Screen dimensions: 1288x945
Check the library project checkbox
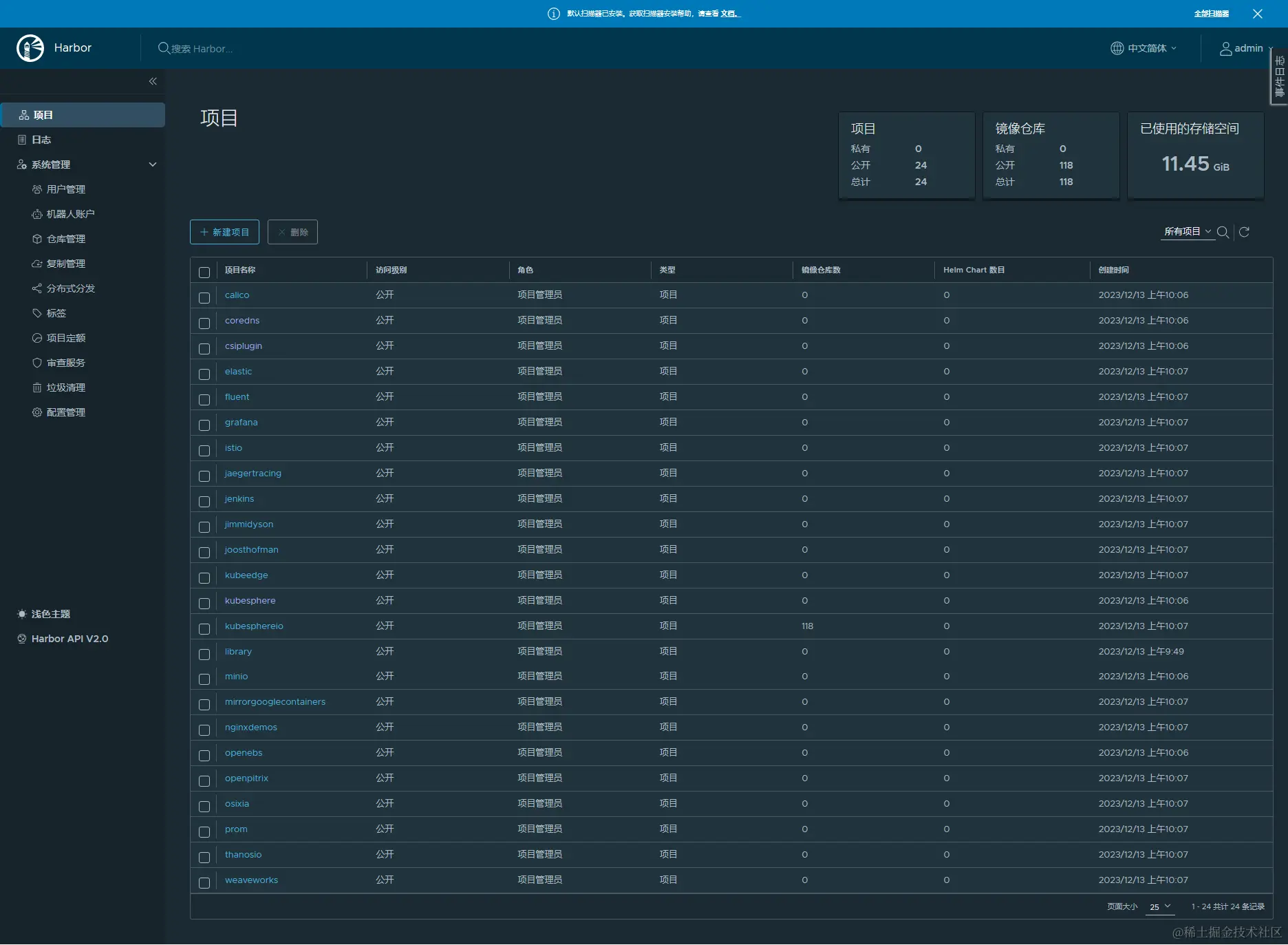tap(204, 654)
